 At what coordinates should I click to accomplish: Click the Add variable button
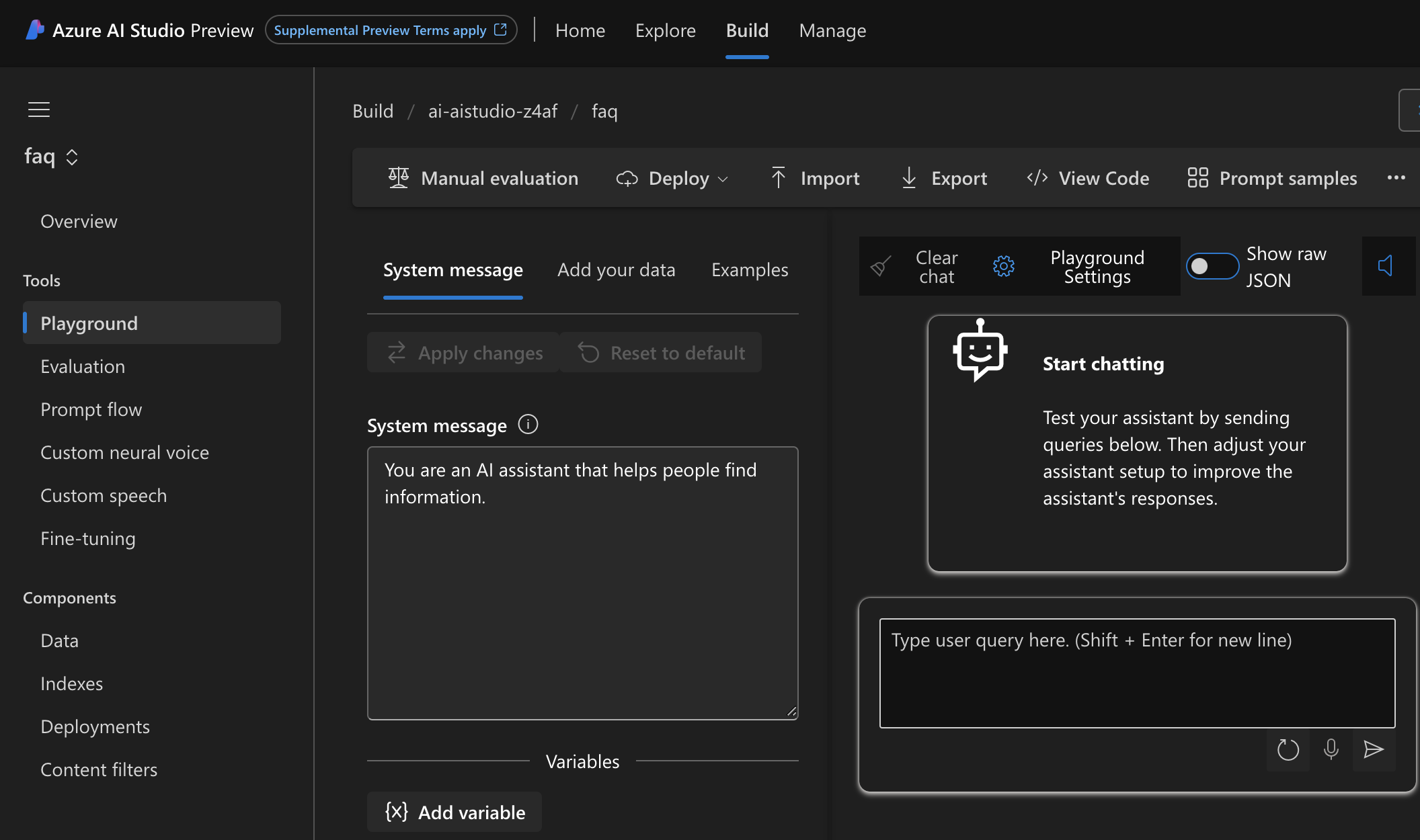[455, 812]
